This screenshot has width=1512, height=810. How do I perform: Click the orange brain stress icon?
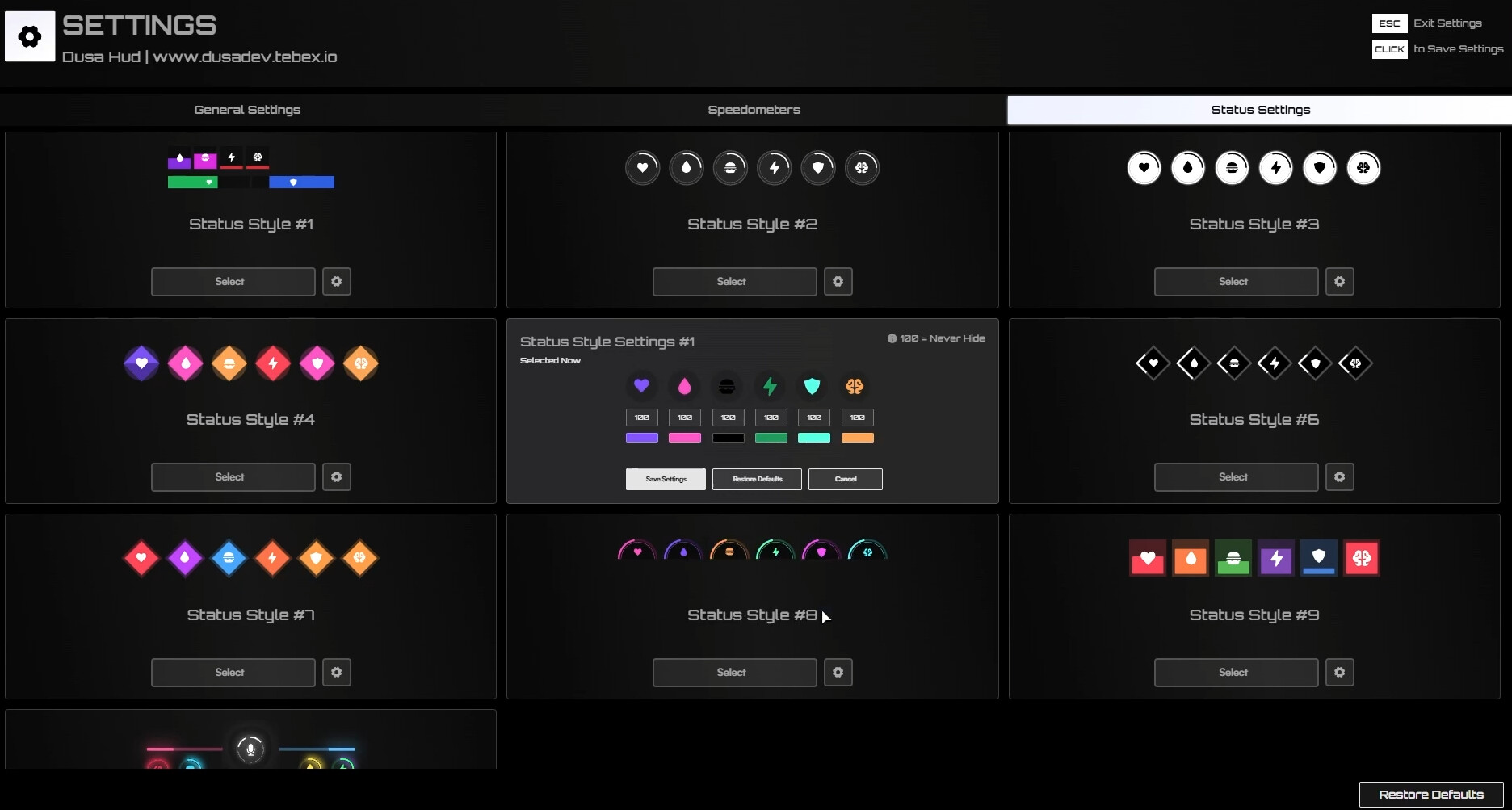[855, 387]
